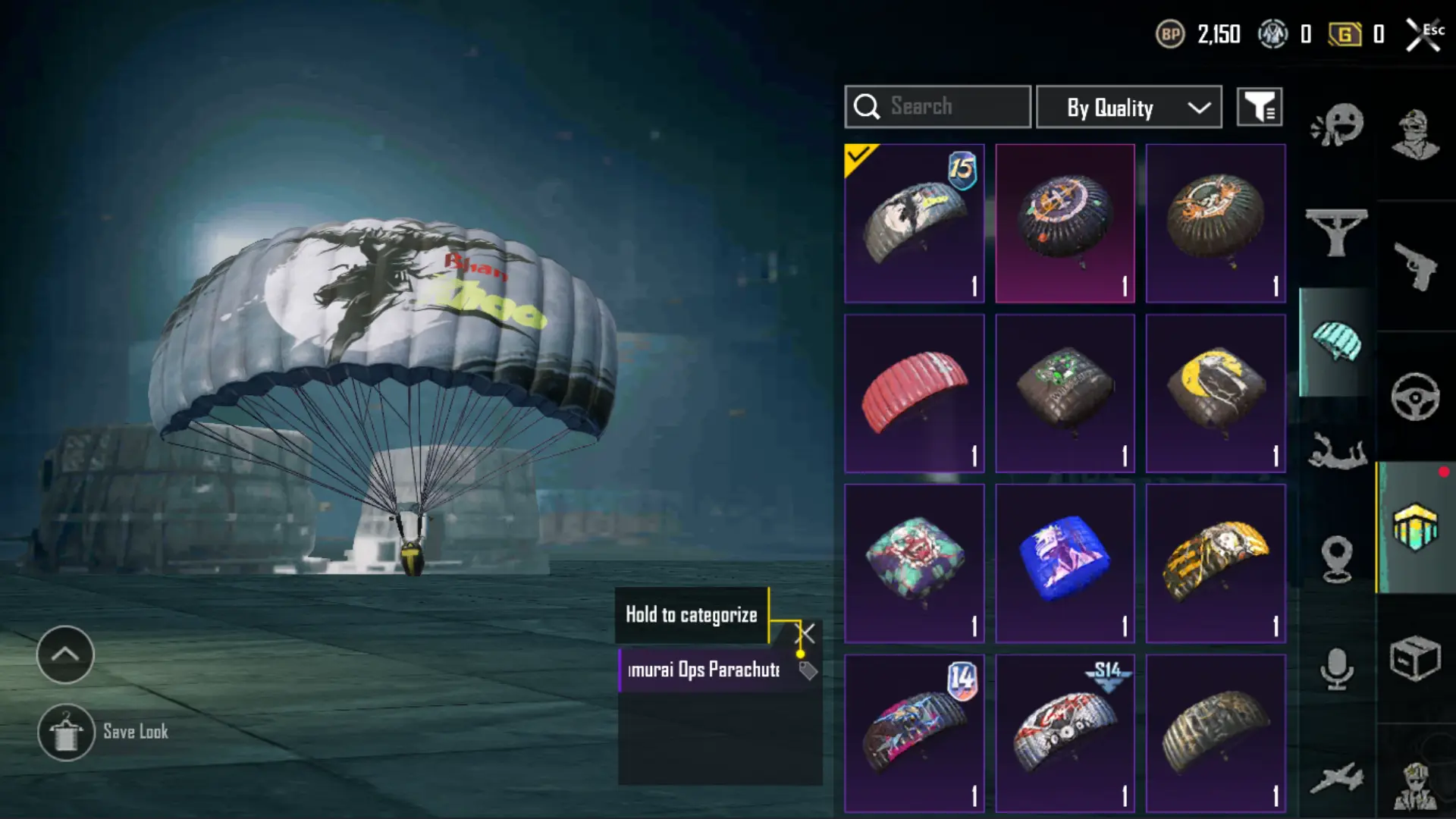
Task: Open the pistol weapon skins category
Action: coord(1415,266)
